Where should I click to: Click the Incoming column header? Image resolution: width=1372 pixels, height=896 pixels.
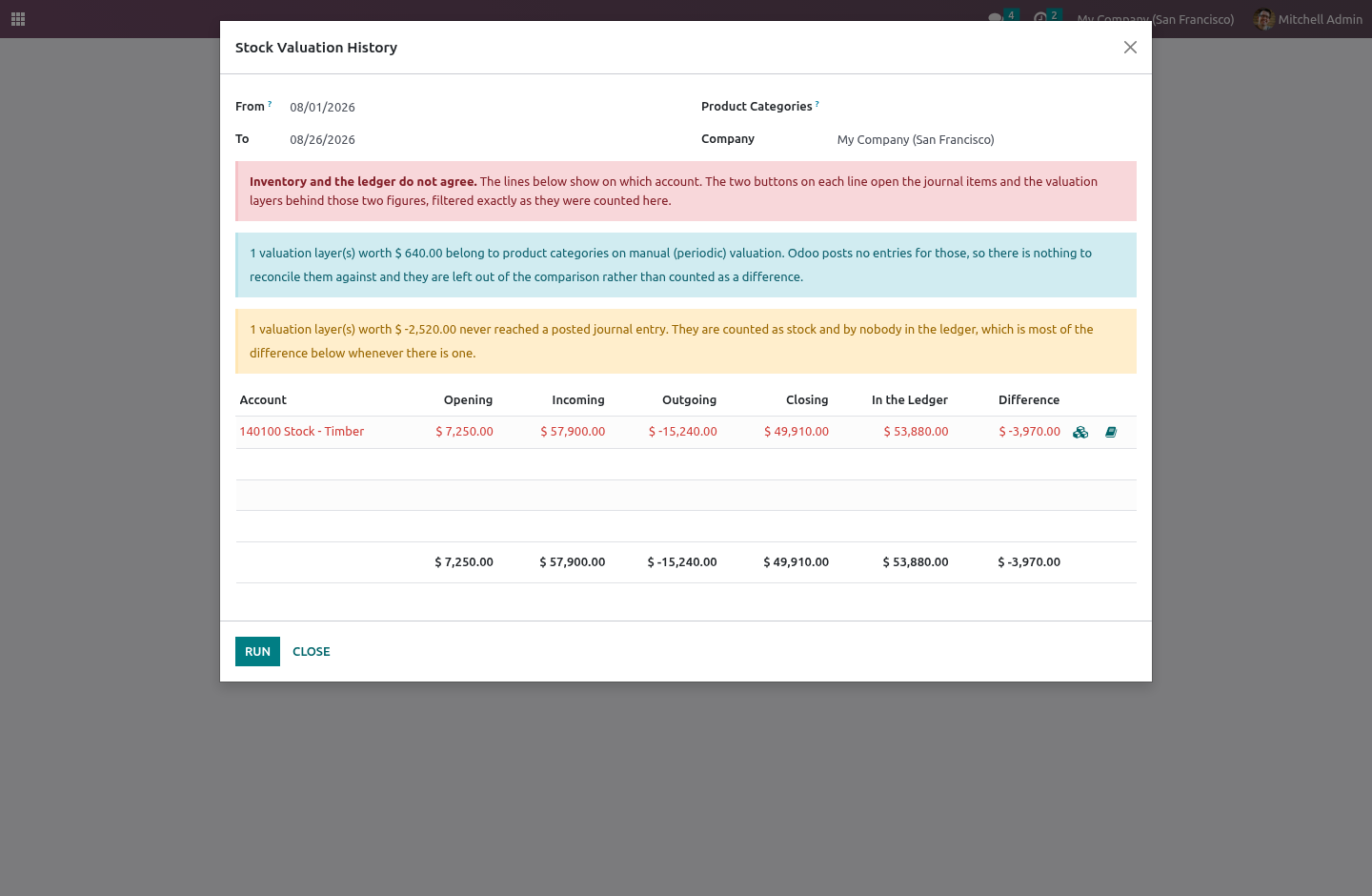pos(578,400)
